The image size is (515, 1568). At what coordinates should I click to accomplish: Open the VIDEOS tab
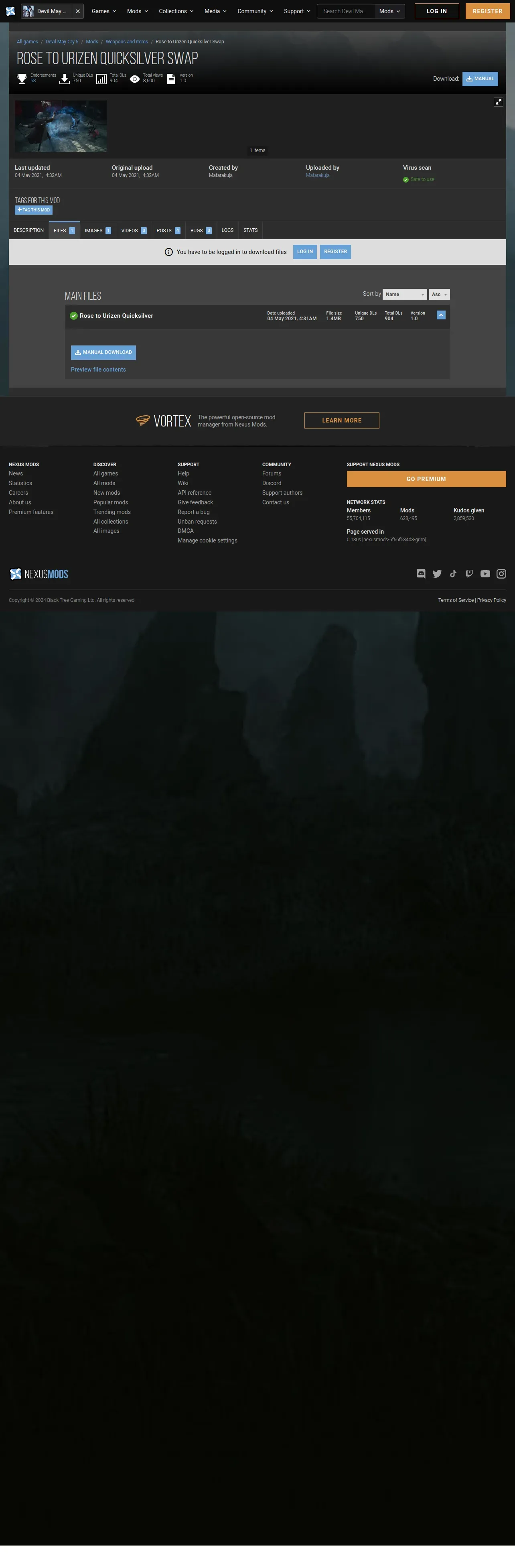133,230
